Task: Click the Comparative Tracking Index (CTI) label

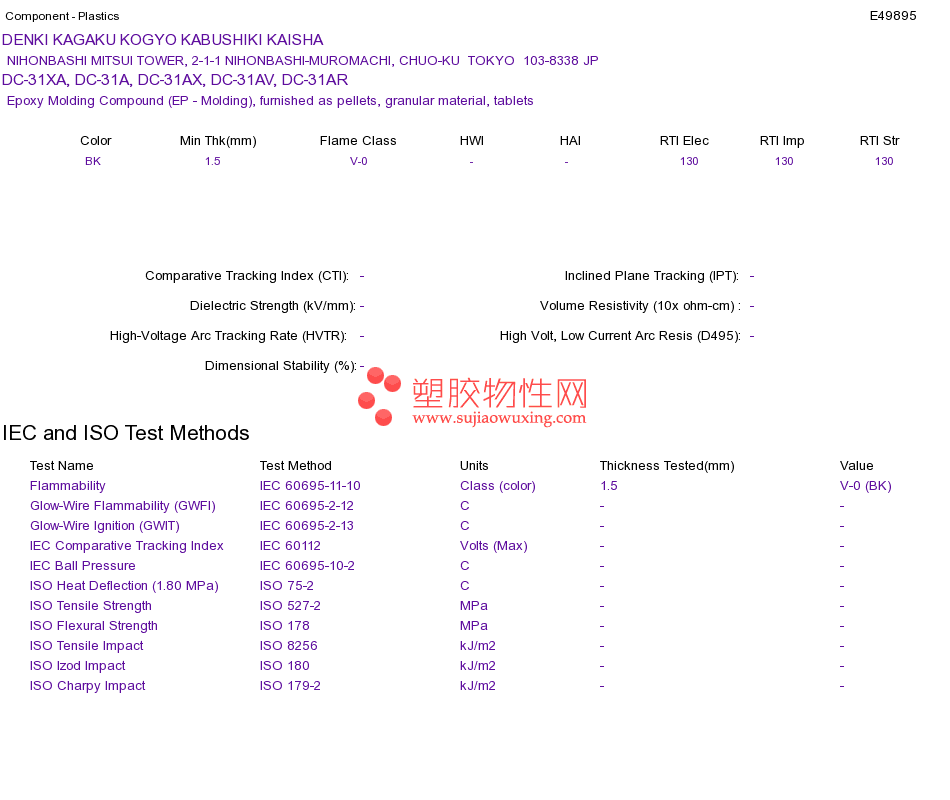Action: 247,276
